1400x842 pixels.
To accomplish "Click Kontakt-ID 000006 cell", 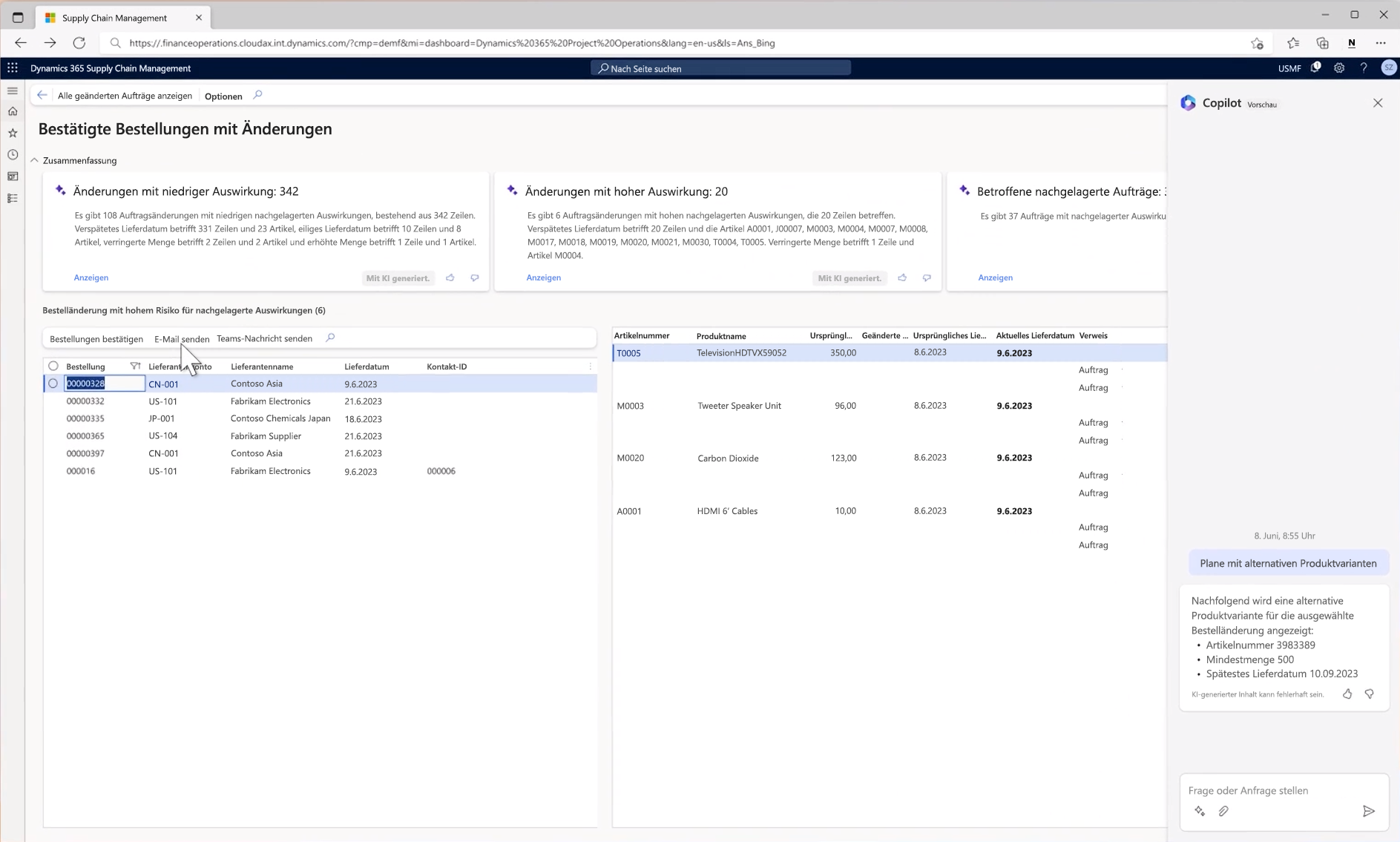I will [x=441, y=471].
